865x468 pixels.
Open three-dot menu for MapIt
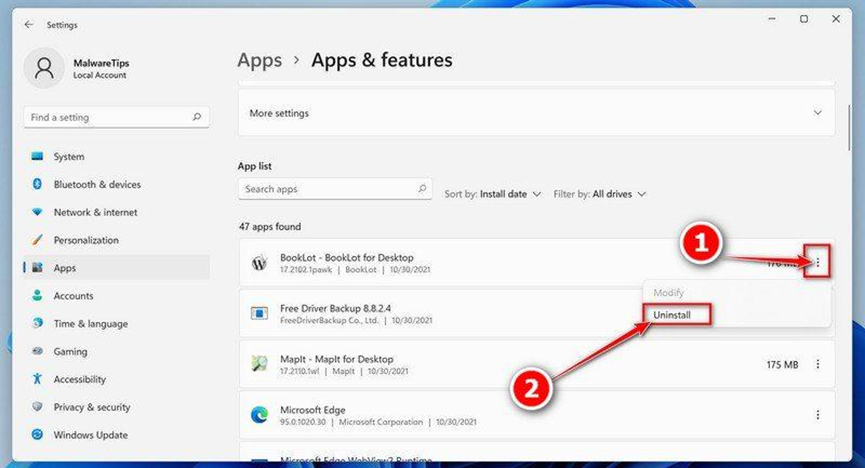(818, 364)
